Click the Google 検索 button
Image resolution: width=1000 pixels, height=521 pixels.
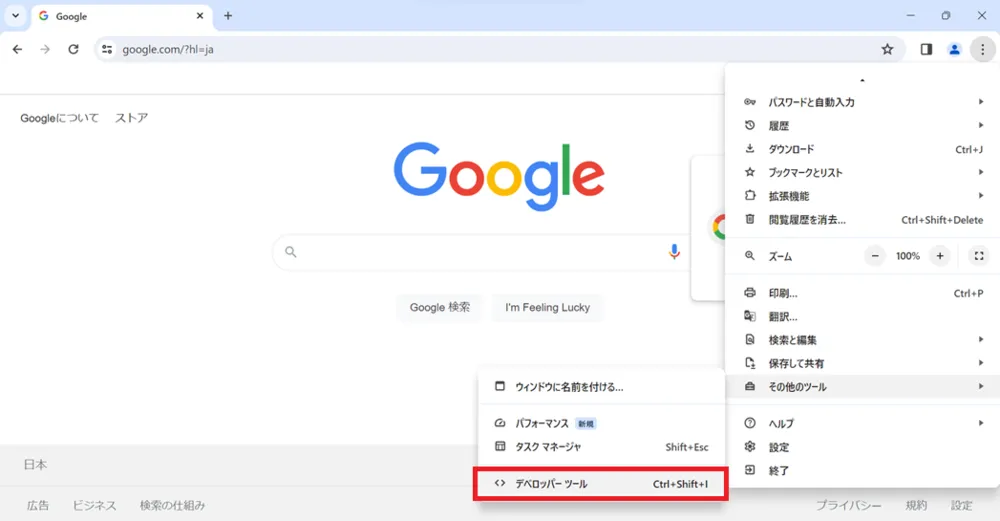tap(439, 307)
